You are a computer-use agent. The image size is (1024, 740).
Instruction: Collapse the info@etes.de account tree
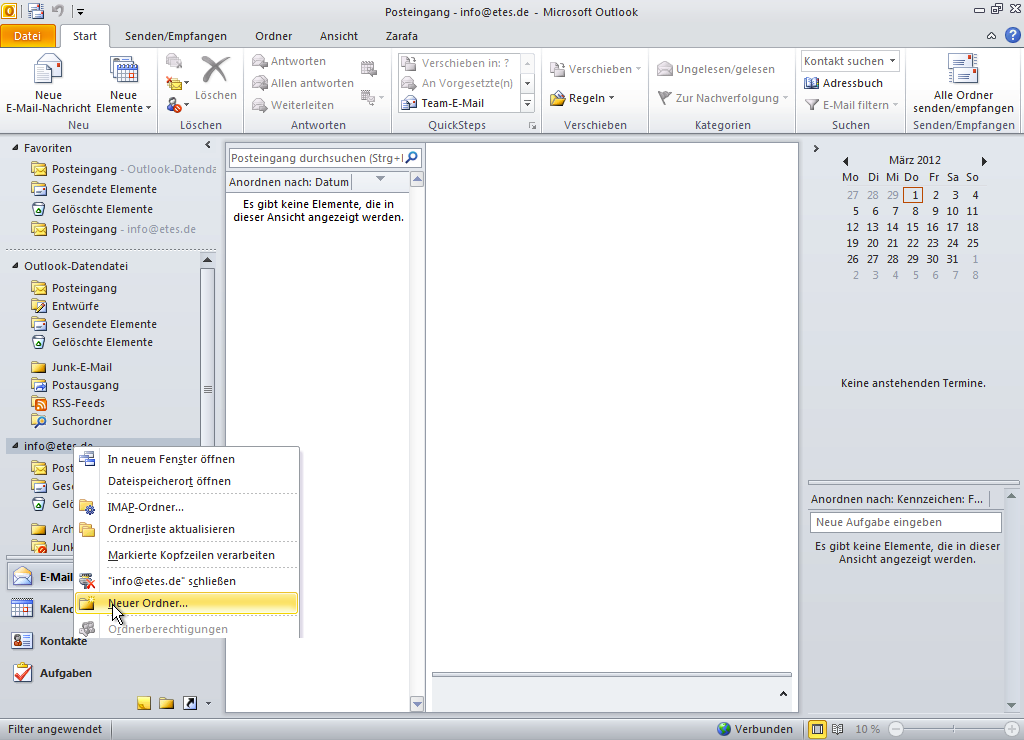click(15, 445)
